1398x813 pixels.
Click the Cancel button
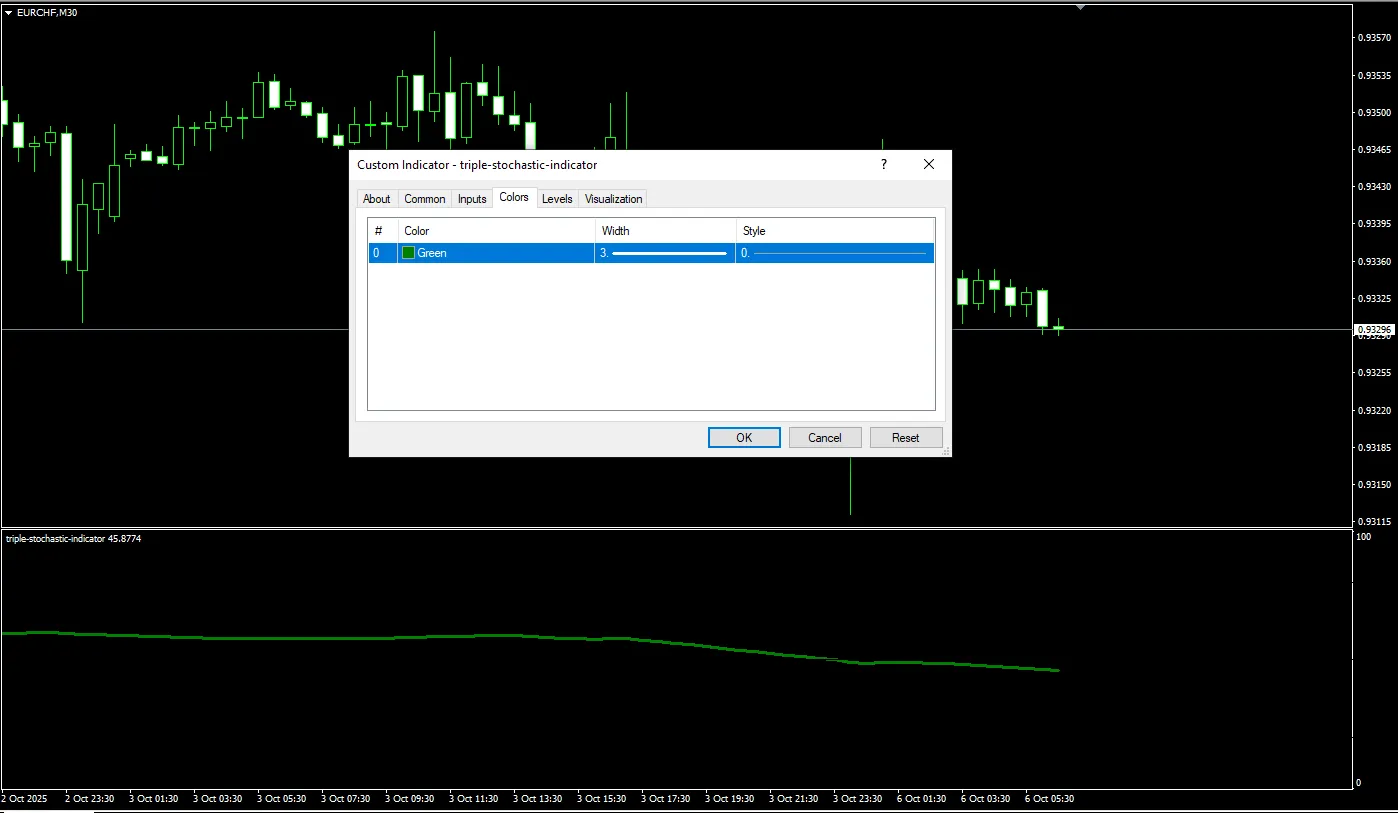pyautogui.click(x=825, y=437)
